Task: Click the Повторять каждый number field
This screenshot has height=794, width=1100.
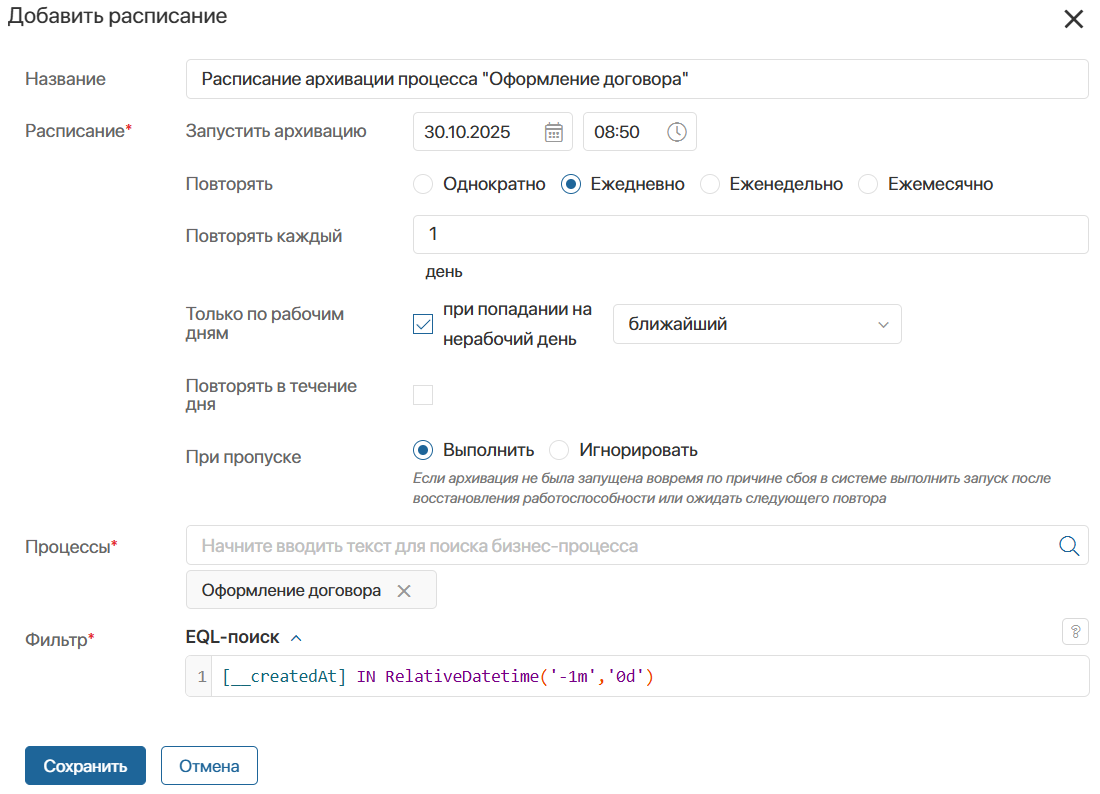Action: point(749,235)
